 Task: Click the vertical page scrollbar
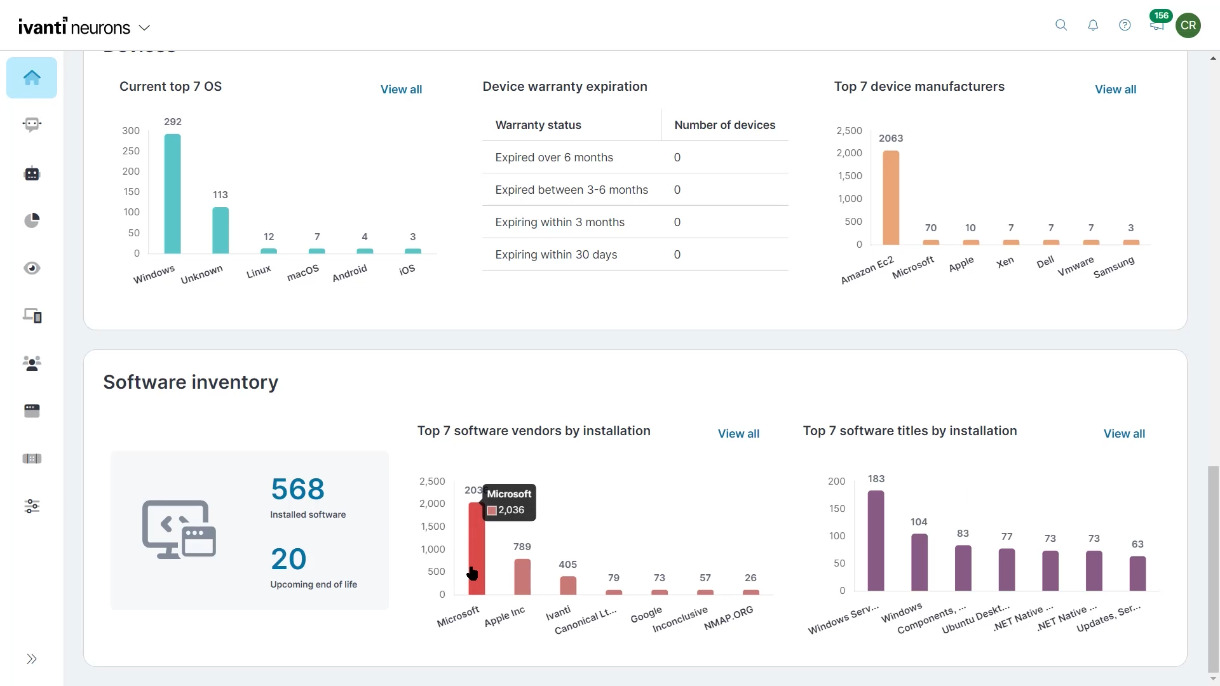coord(1213,568)
